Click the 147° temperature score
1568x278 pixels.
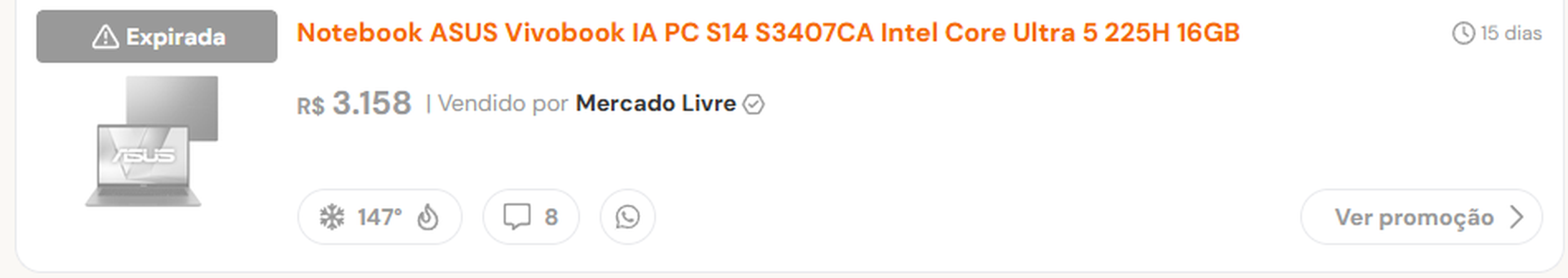379,217
